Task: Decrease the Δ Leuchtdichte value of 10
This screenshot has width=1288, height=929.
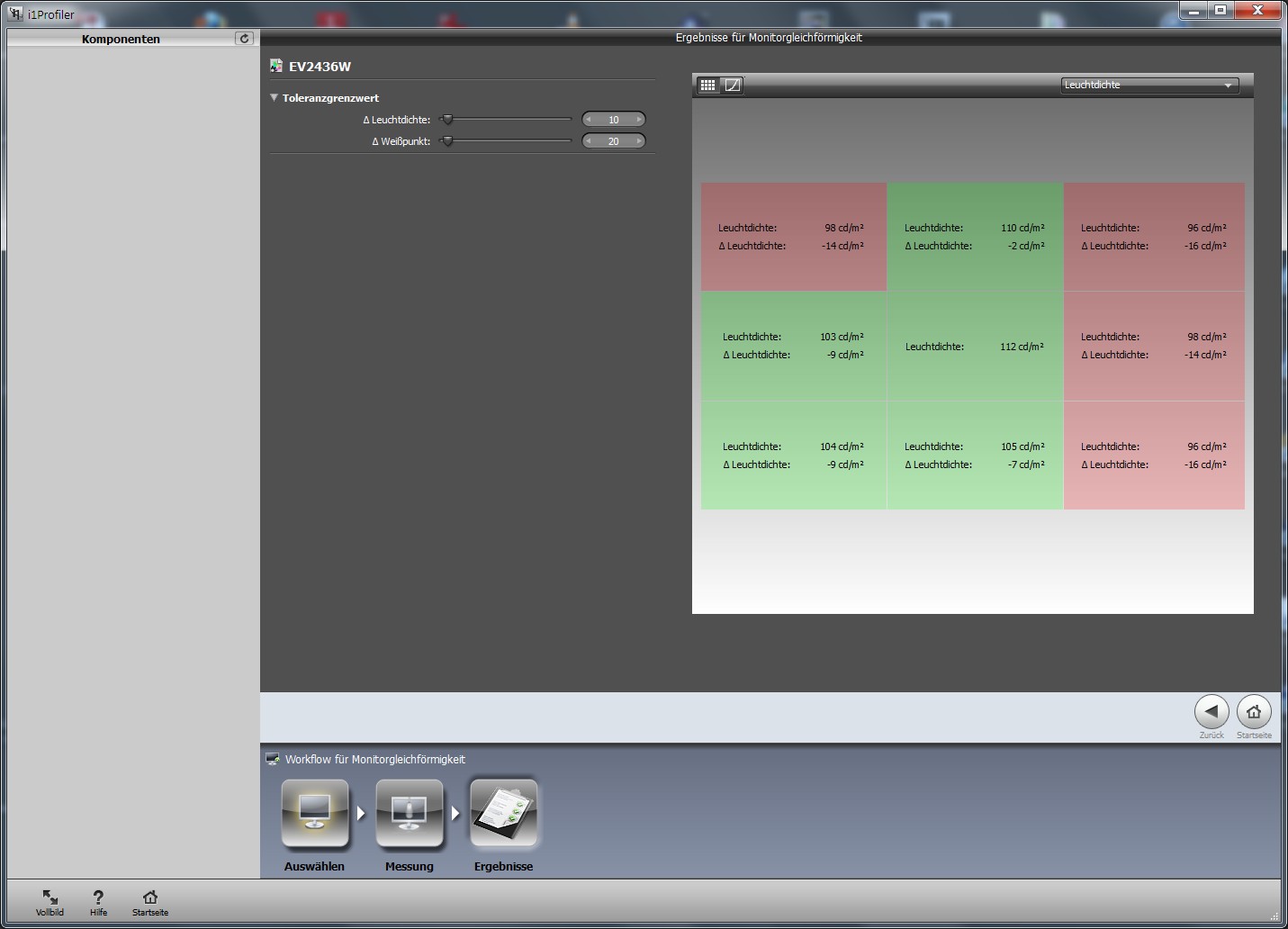Action: pos(589,120)
